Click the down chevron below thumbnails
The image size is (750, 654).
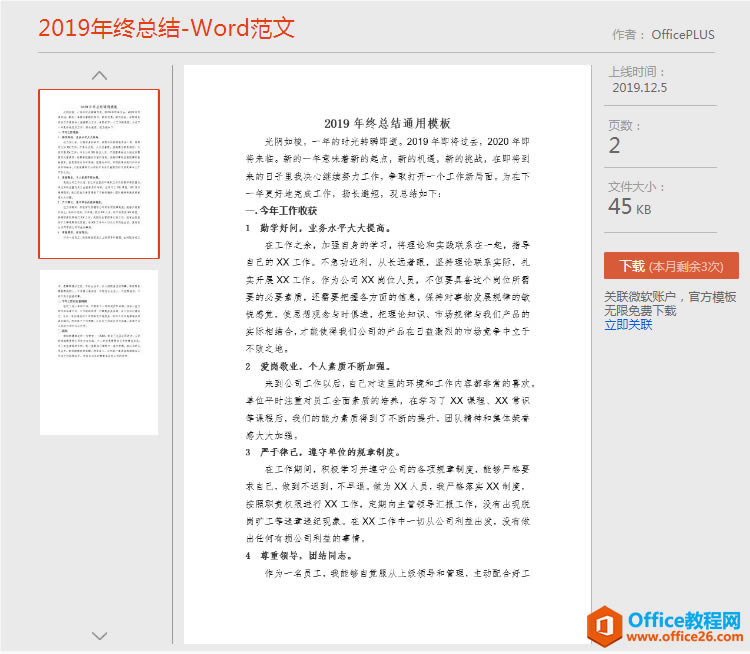[x=99, y=636]
